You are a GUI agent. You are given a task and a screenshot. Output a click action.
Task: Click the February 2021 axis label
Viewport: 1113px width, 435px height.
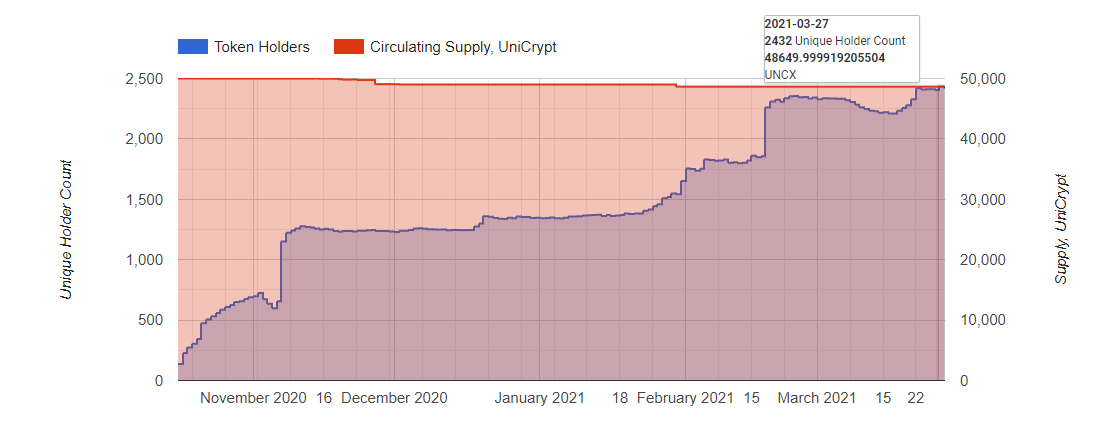point(685,398)
